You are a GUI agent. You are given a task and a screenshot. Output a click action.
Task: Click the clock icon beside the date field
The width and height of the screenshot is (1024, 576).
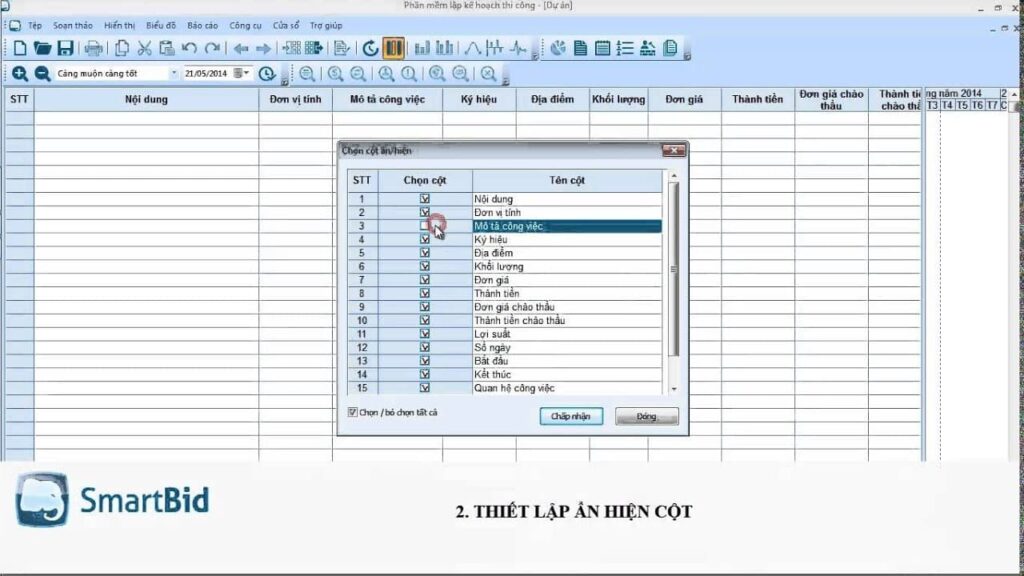266,73
